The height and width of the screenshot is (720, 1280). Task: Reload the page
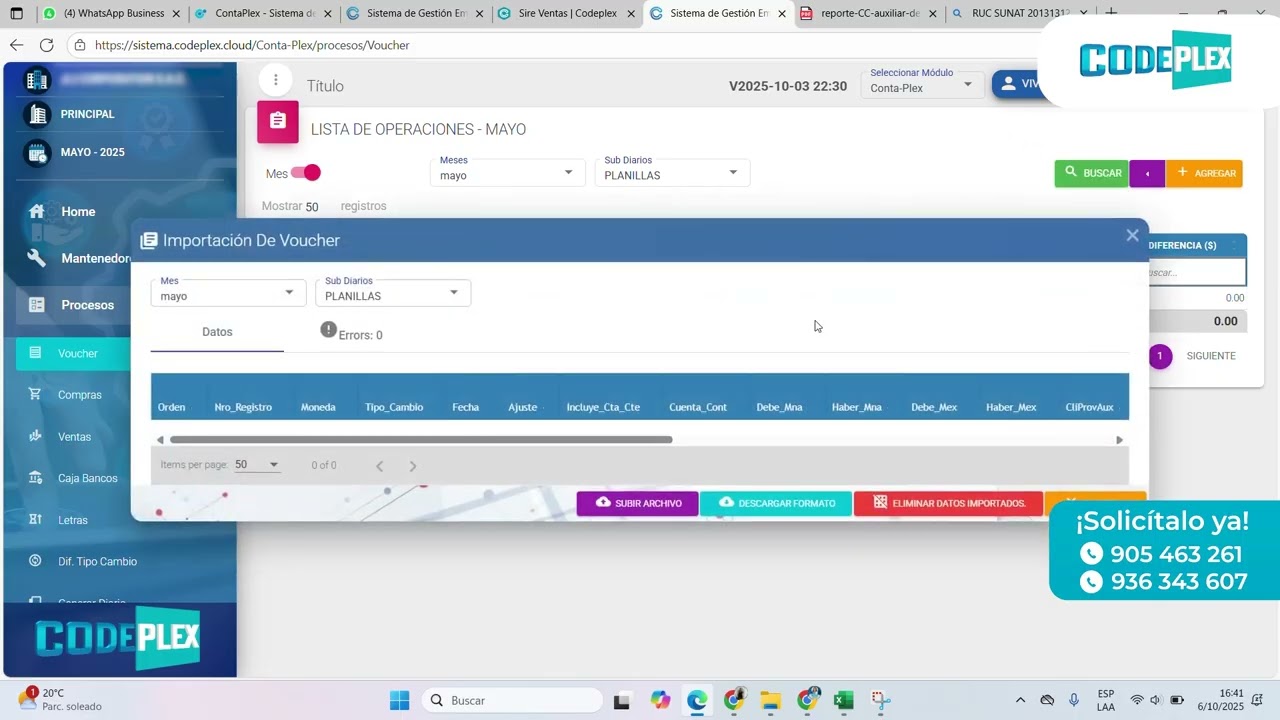[x=46, y=45]
